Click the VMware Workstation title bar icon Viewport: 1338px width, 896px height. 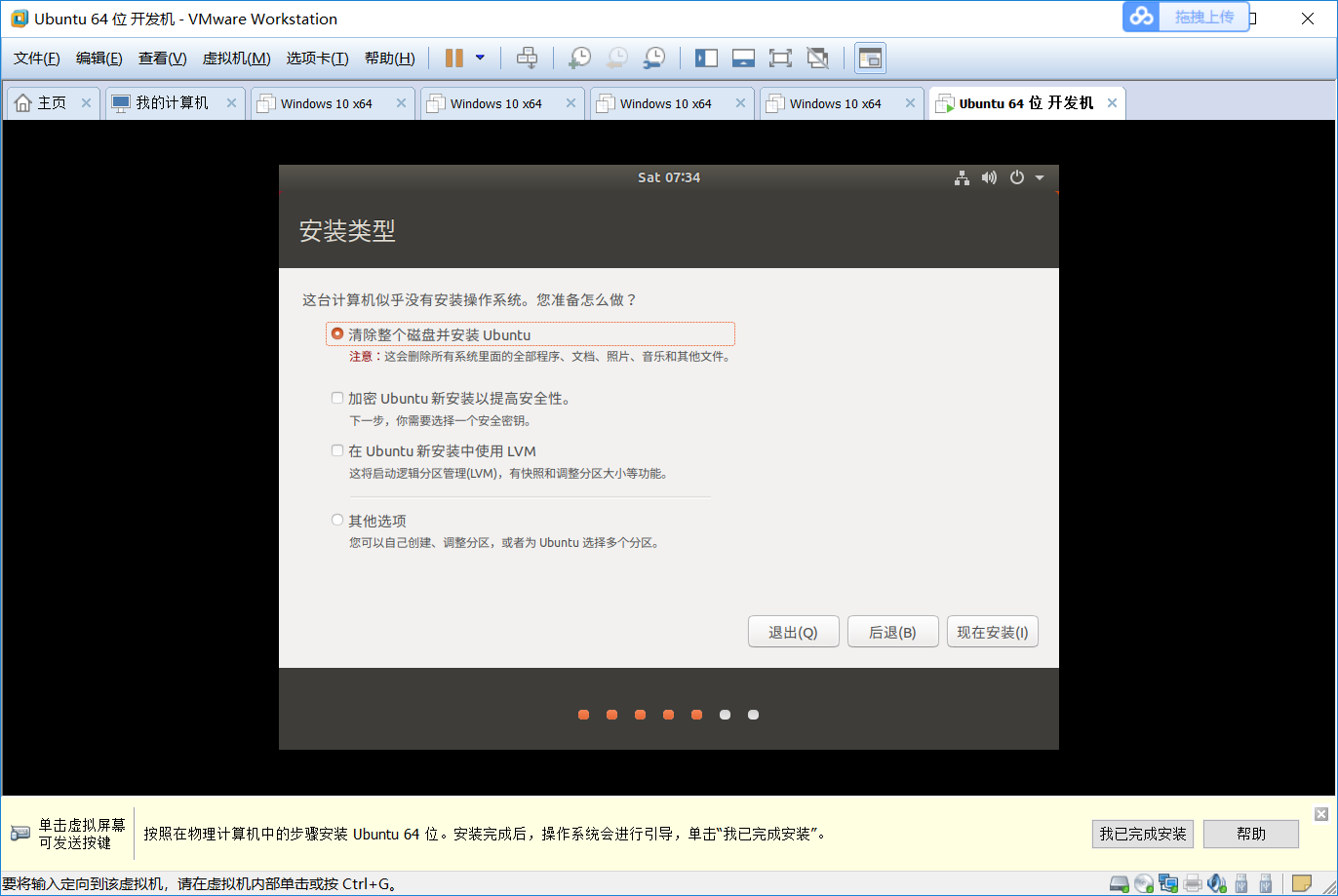click(x=18, y=19)
